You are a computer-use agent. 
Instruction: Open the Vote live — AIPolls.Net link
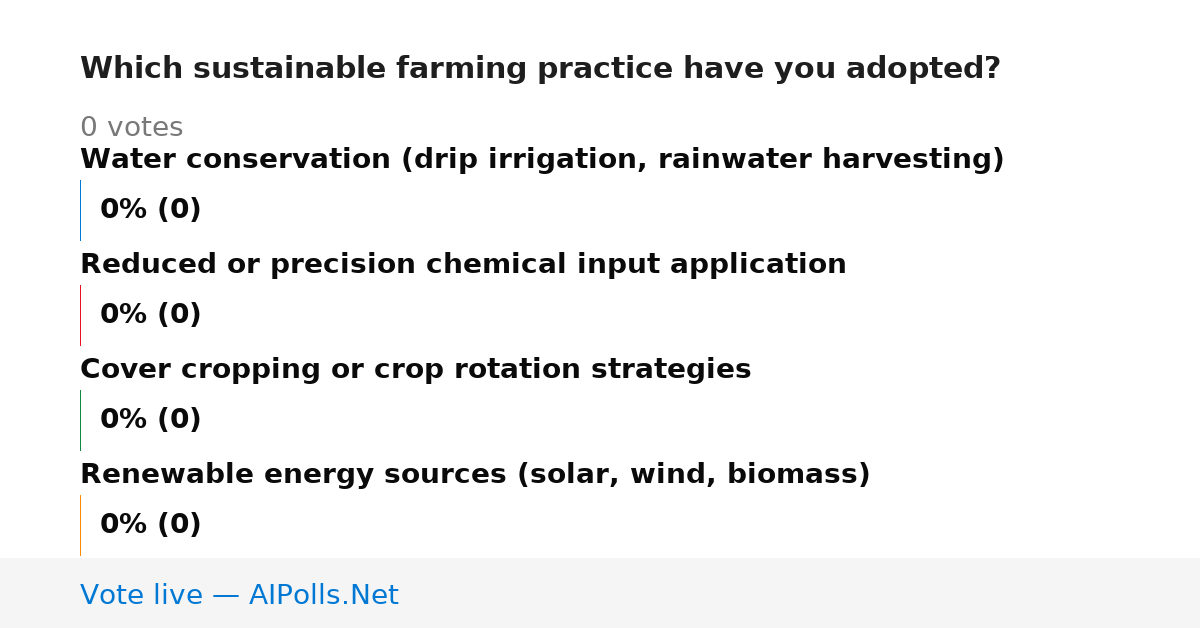click(239, 595)
